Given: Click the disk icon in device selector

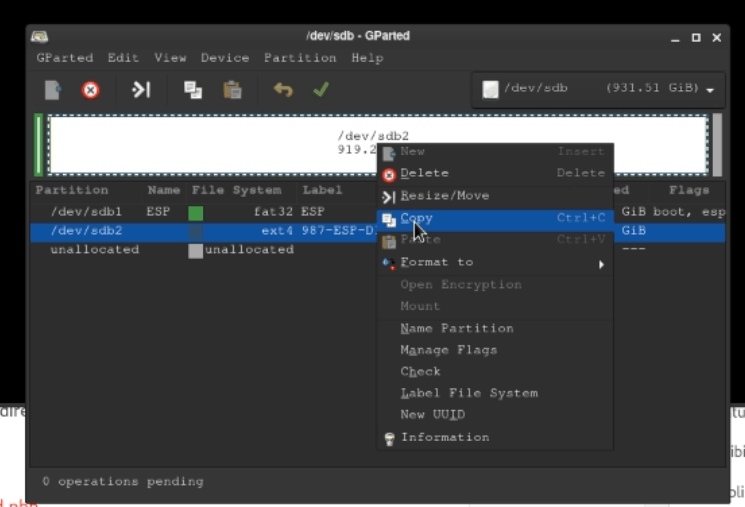Looking at the screenshot, I should click(x=490, y=89).
